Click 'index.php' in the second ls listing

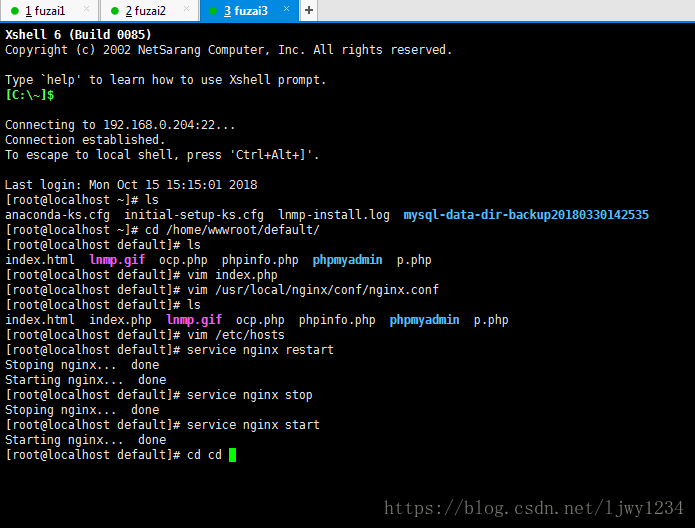[x=121, y=320]
